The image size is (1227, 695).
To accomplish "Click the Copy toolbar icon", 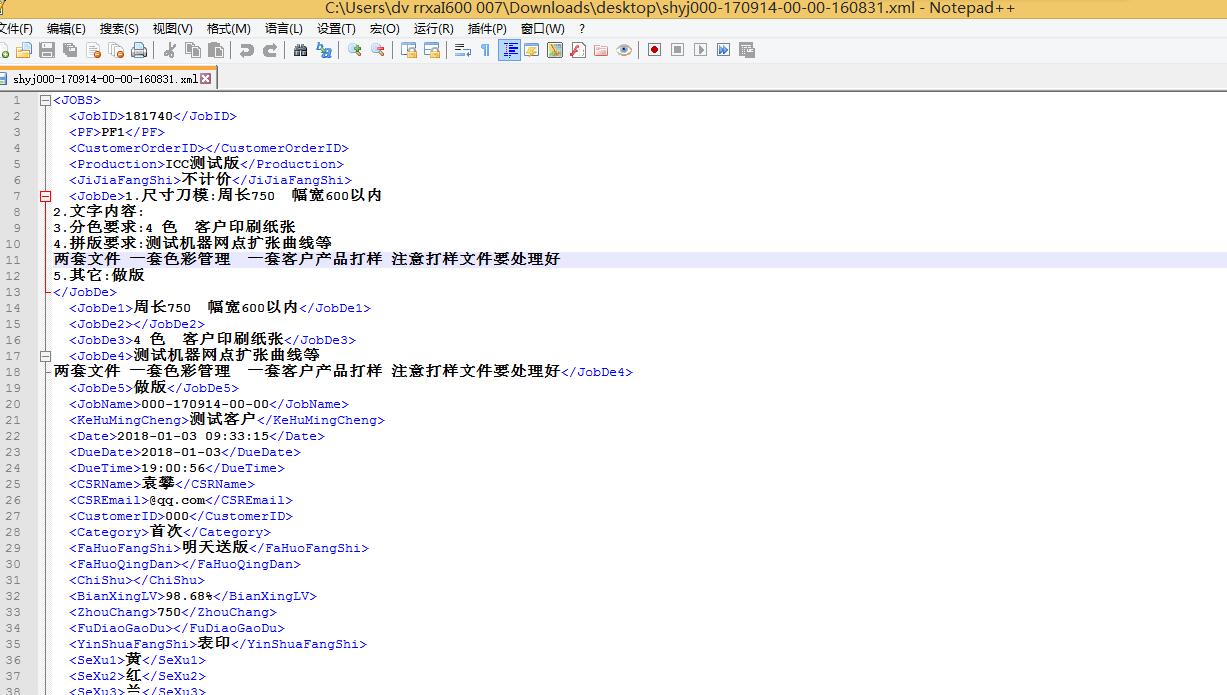I will (193, 50).
